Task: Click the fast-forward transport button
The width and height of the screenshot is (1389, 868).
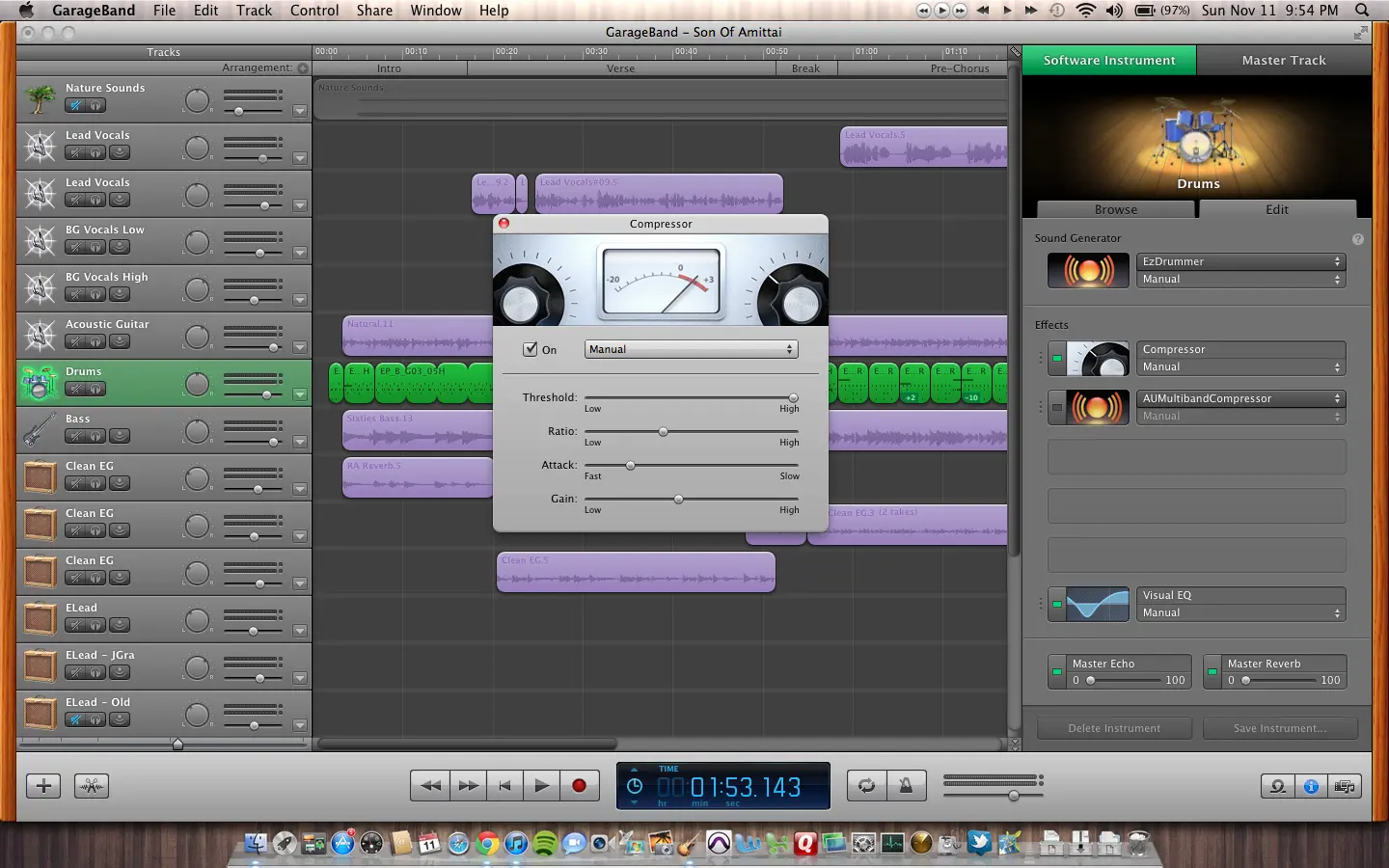Action: [x=468, y=785]
